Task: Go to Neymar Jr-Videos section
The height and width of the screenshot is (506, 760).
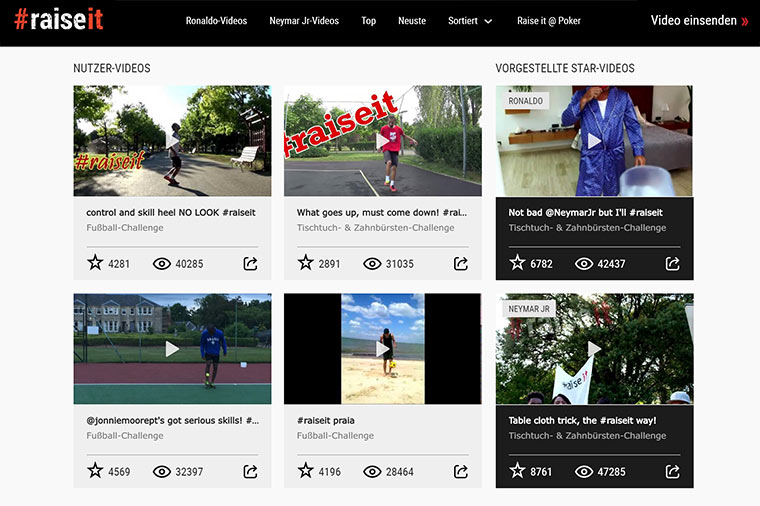Action: click(304, 21)
